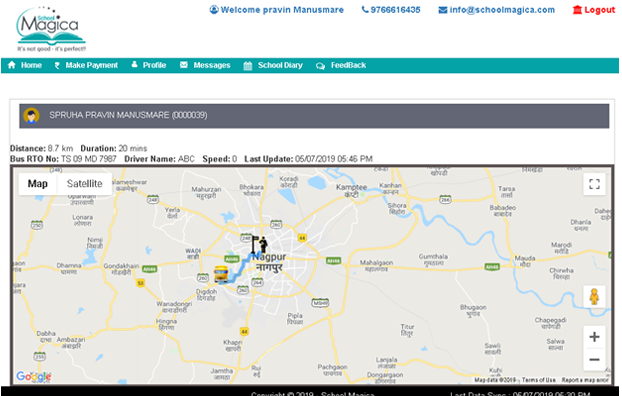The image size is (622, 396).
Task: Click the envelope icon beside Messages
Action: point(184,65)
